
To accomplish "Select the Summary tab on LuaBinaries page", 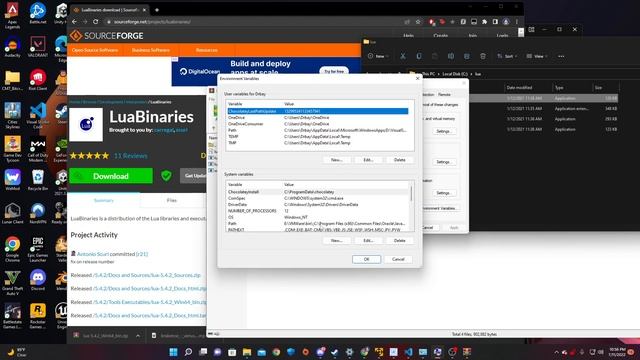I will tap(104, 200).
